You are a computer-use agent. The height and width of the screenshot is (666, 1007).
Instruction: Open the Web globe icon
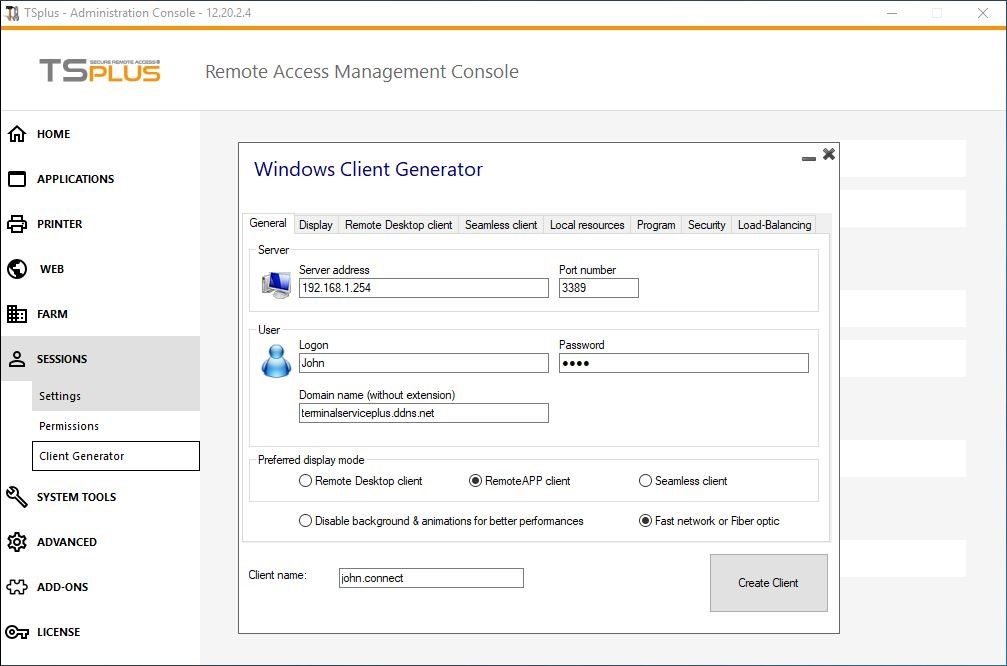tap(17, 268)
